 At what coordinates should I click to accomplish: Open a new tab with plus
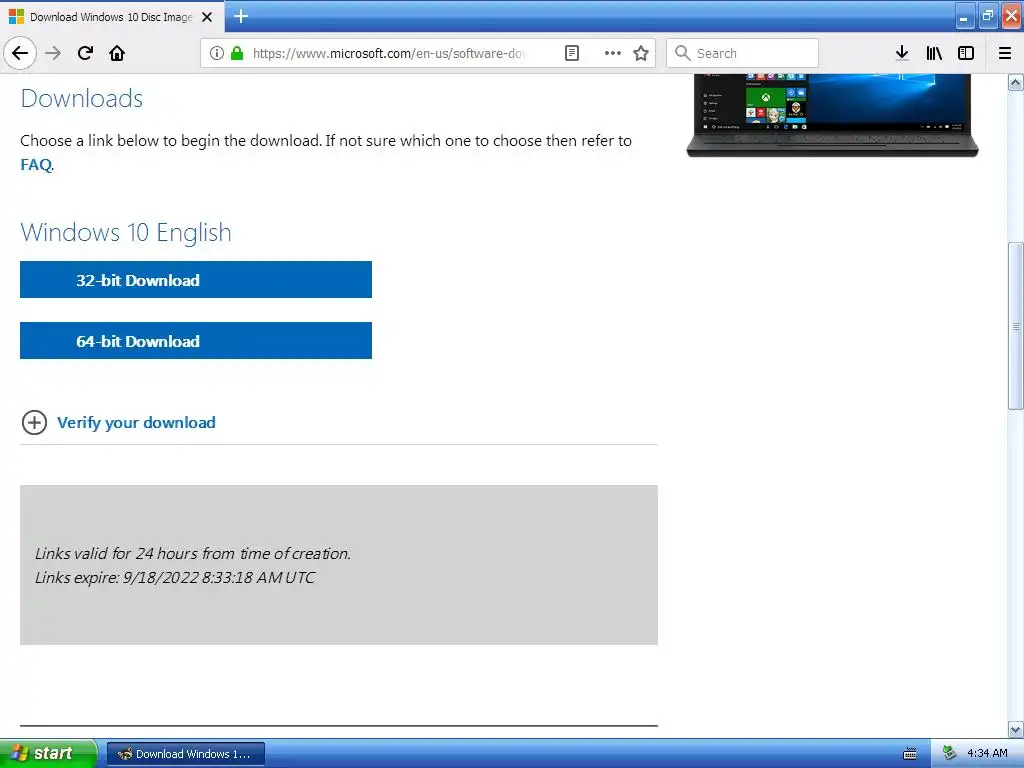(241, 16)
